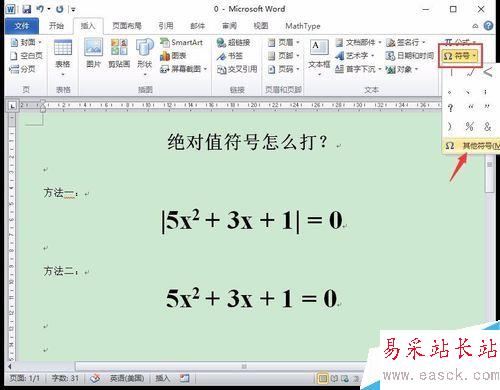This screenshot has height=390, width=500.
Task: Change language via 英语(美国) status
Action: click(x=127, y=378)
